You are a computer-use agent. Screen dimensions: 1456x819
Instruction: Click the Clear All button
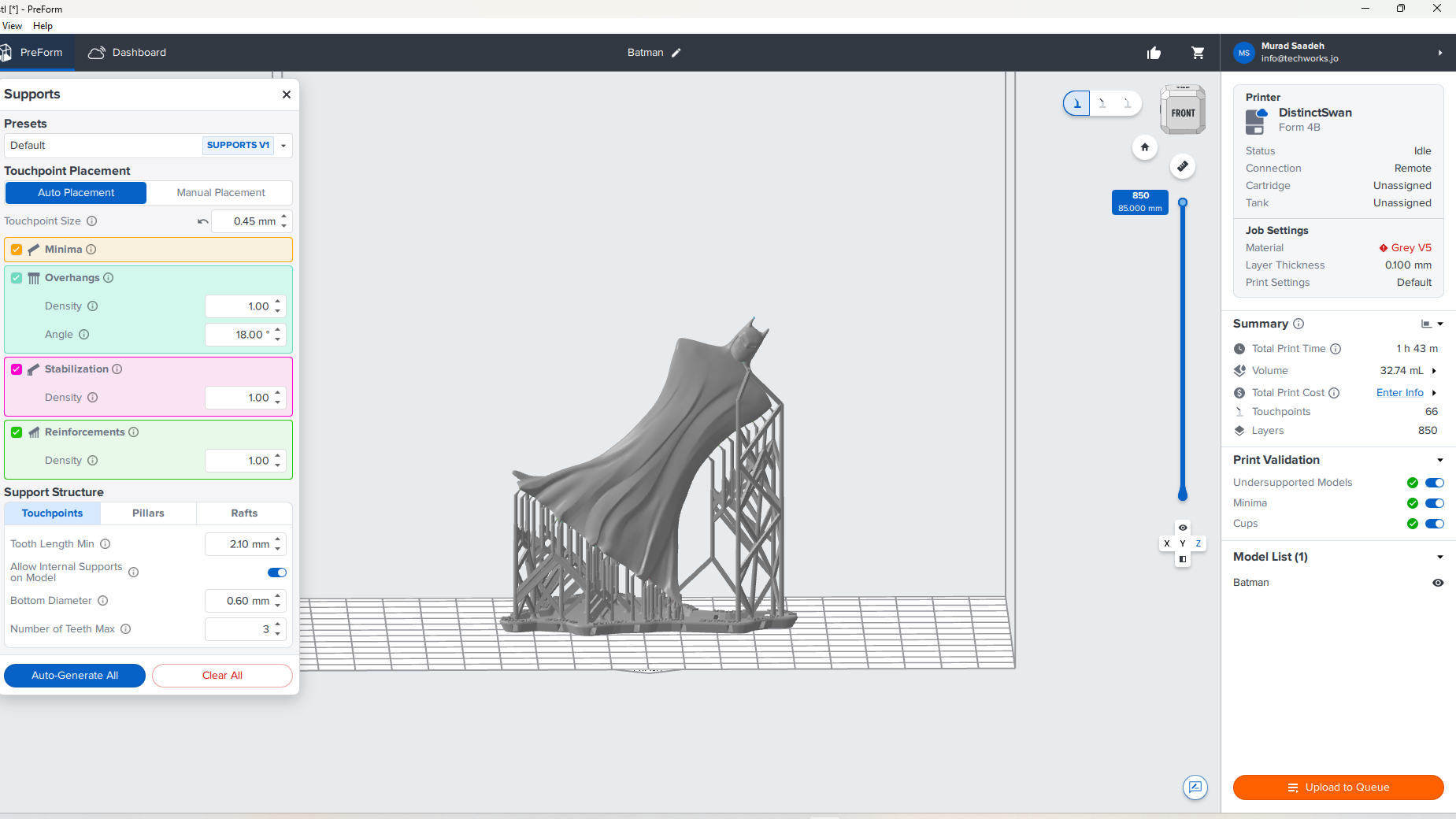222,676
